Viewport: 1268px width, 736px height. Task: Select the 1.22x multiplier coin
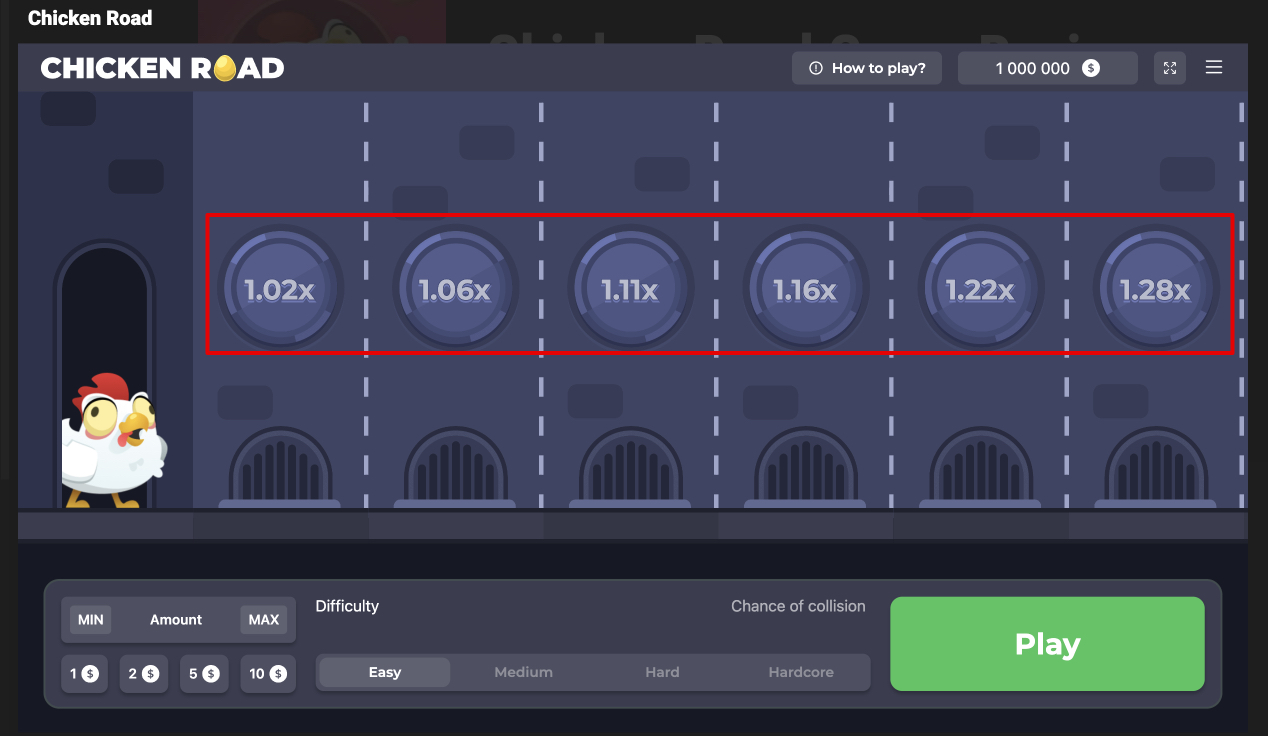pyautogui.click(x=980, y=290)
